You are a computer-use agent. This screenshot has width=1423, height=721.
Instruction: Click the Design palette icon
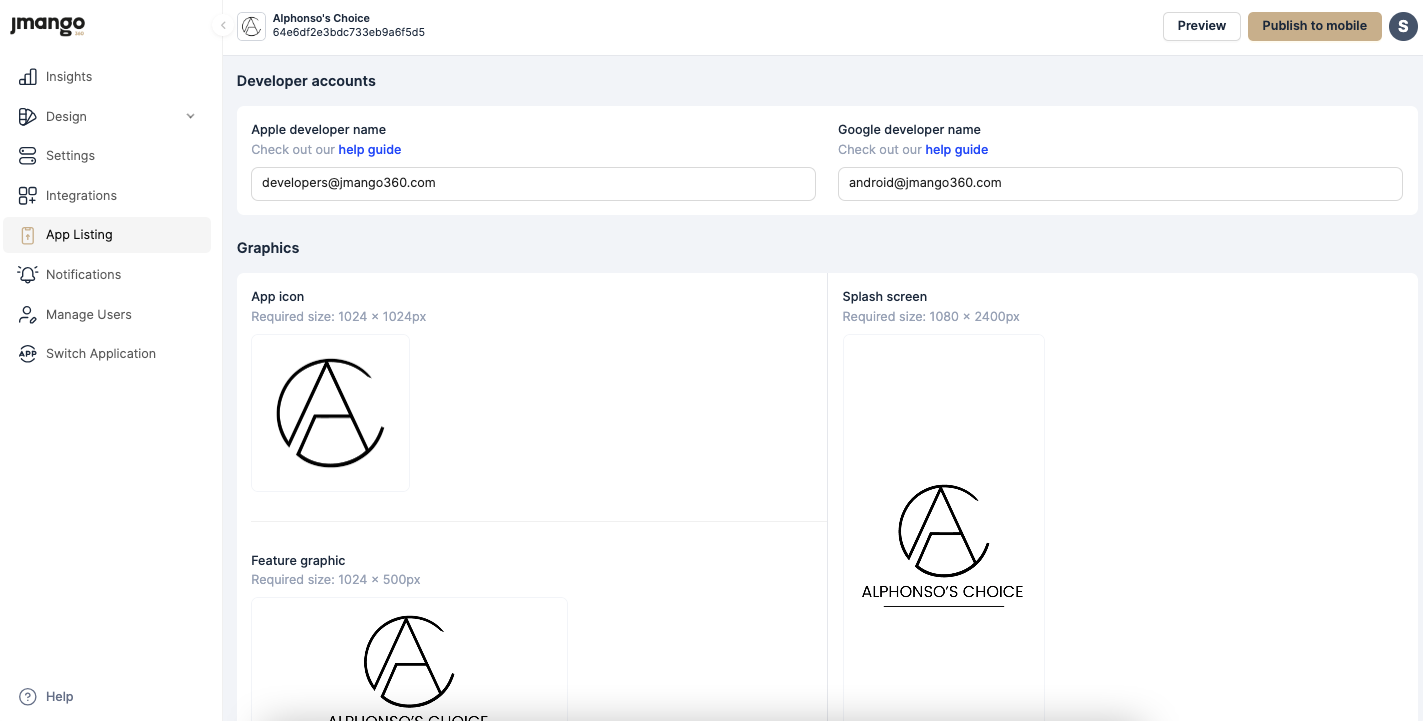click(28, 117)
